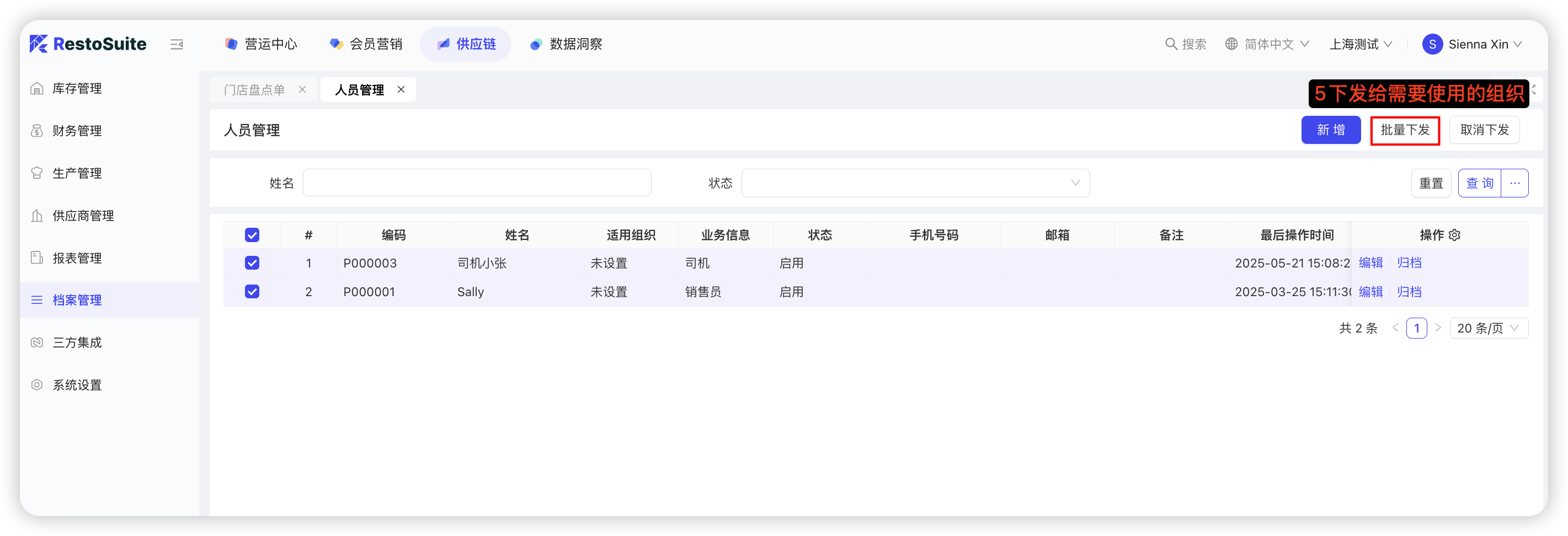Collapse the sidebar using the menu-fold icon

pos(177,45)
